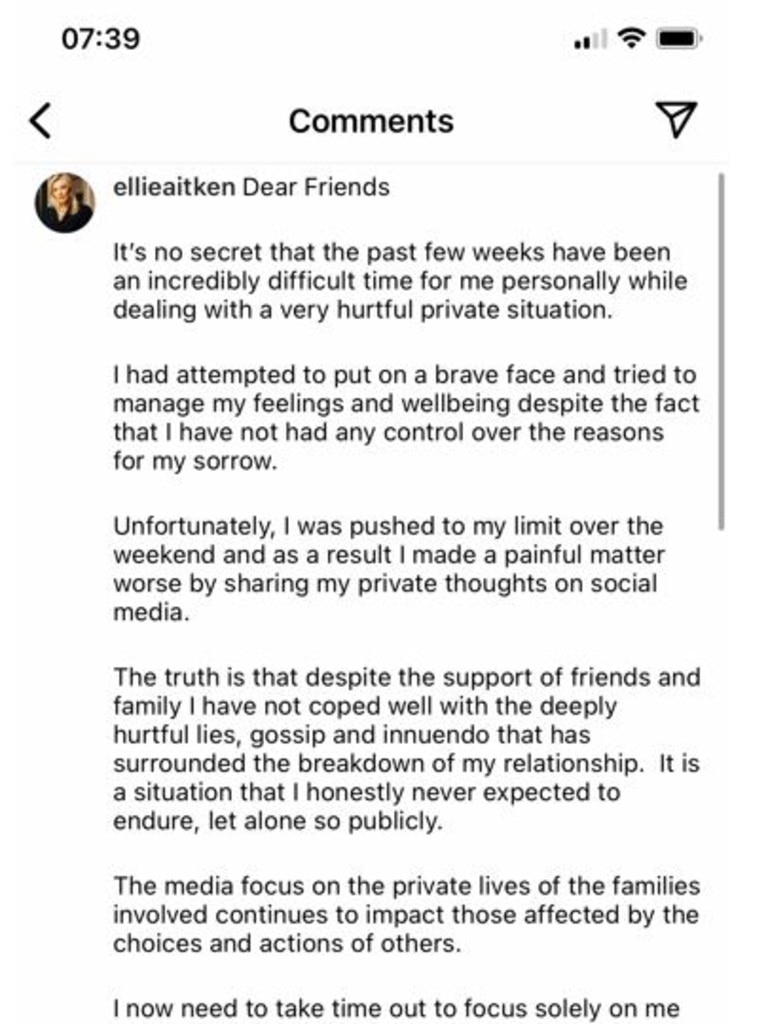The width and height of the screenshot is (768, 1024).
Task: Open ellieaitken's profile picture
Action: coord(65,202)
